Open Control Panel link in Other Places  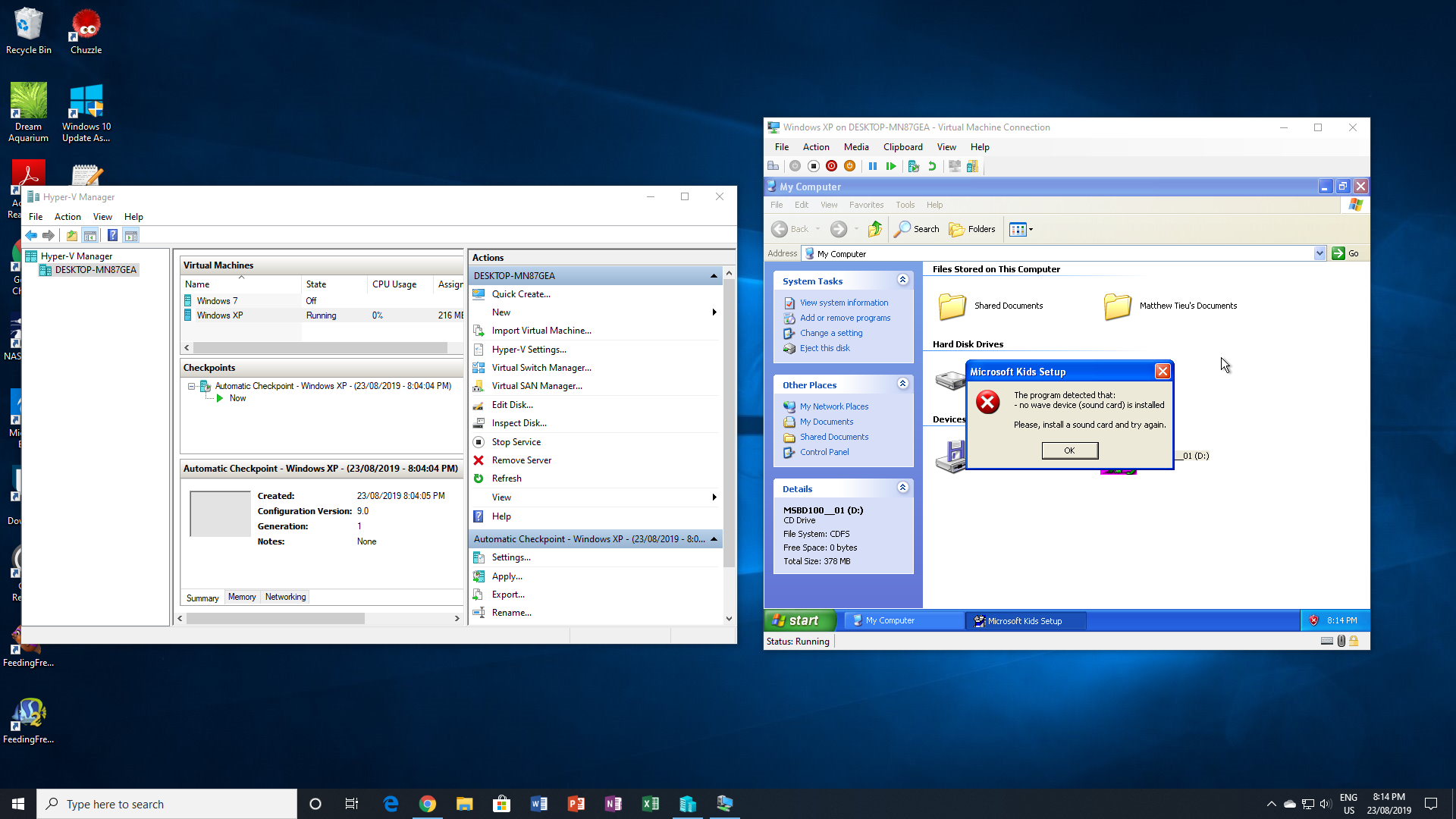pos(824,452)
